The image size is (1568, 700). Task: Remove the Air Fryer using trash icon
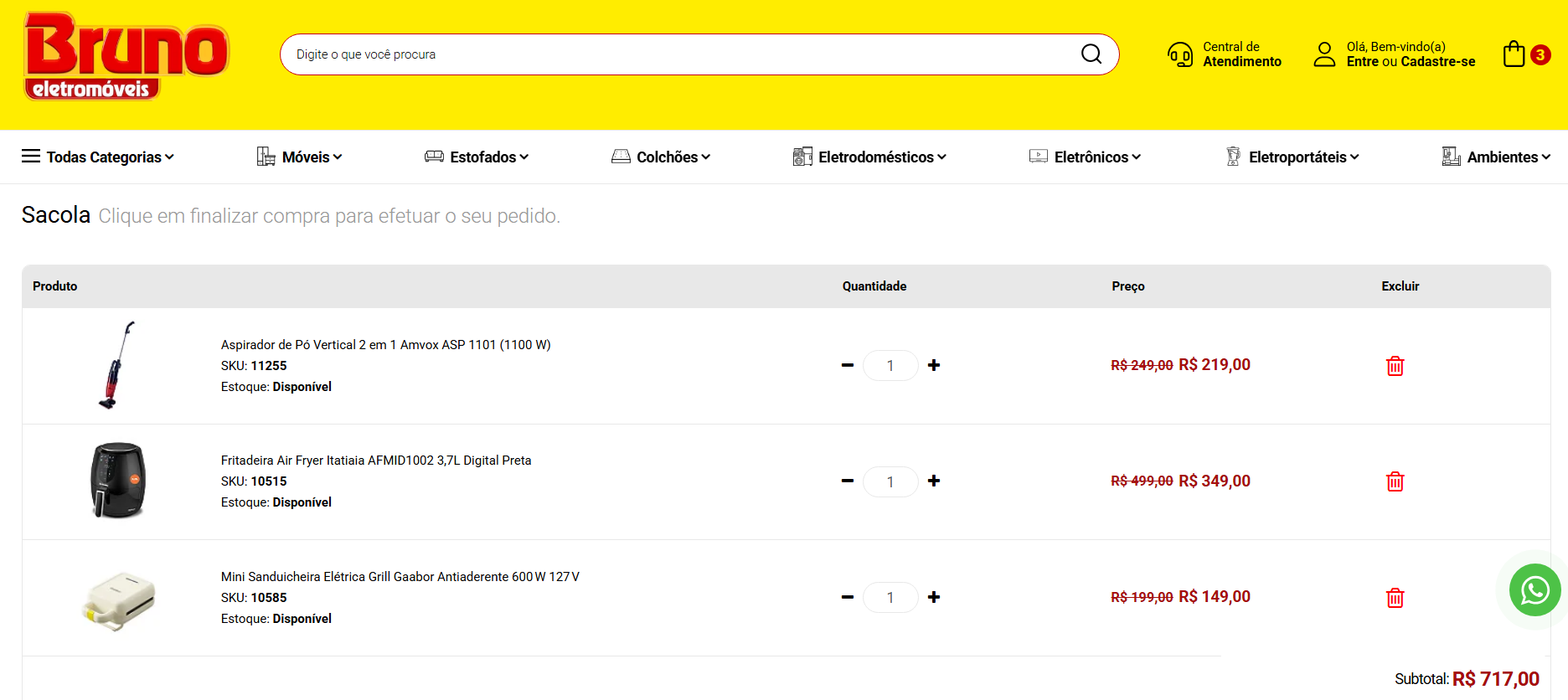[x=1395, y=481]
